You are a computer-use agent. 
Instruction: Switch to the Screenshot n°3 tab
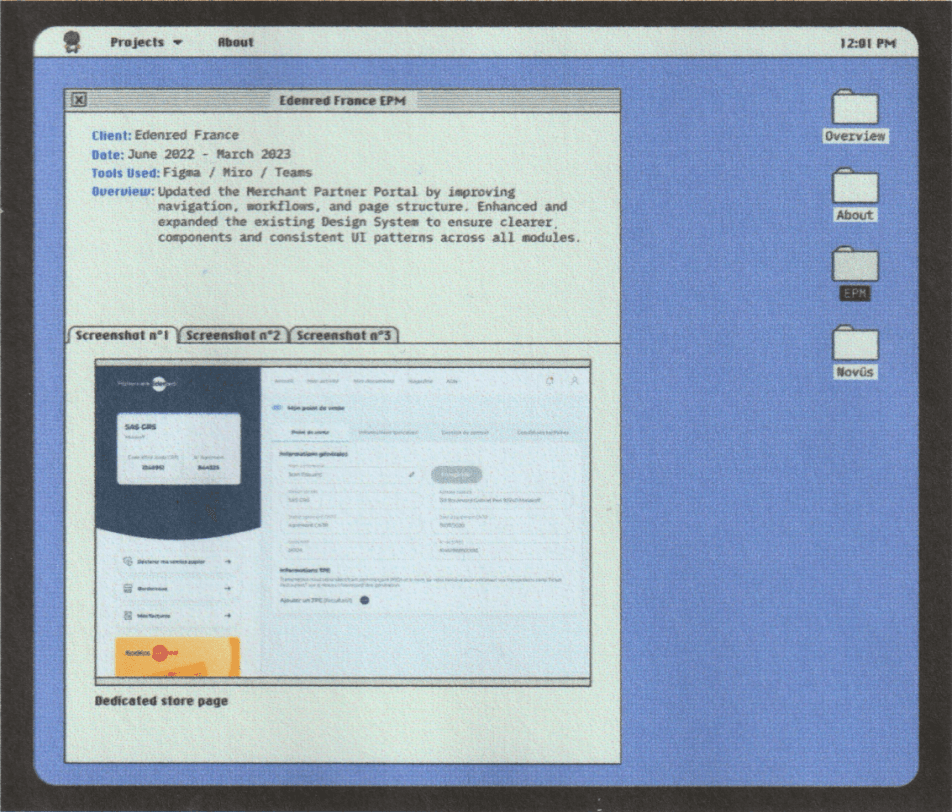[x=344, y=335]
